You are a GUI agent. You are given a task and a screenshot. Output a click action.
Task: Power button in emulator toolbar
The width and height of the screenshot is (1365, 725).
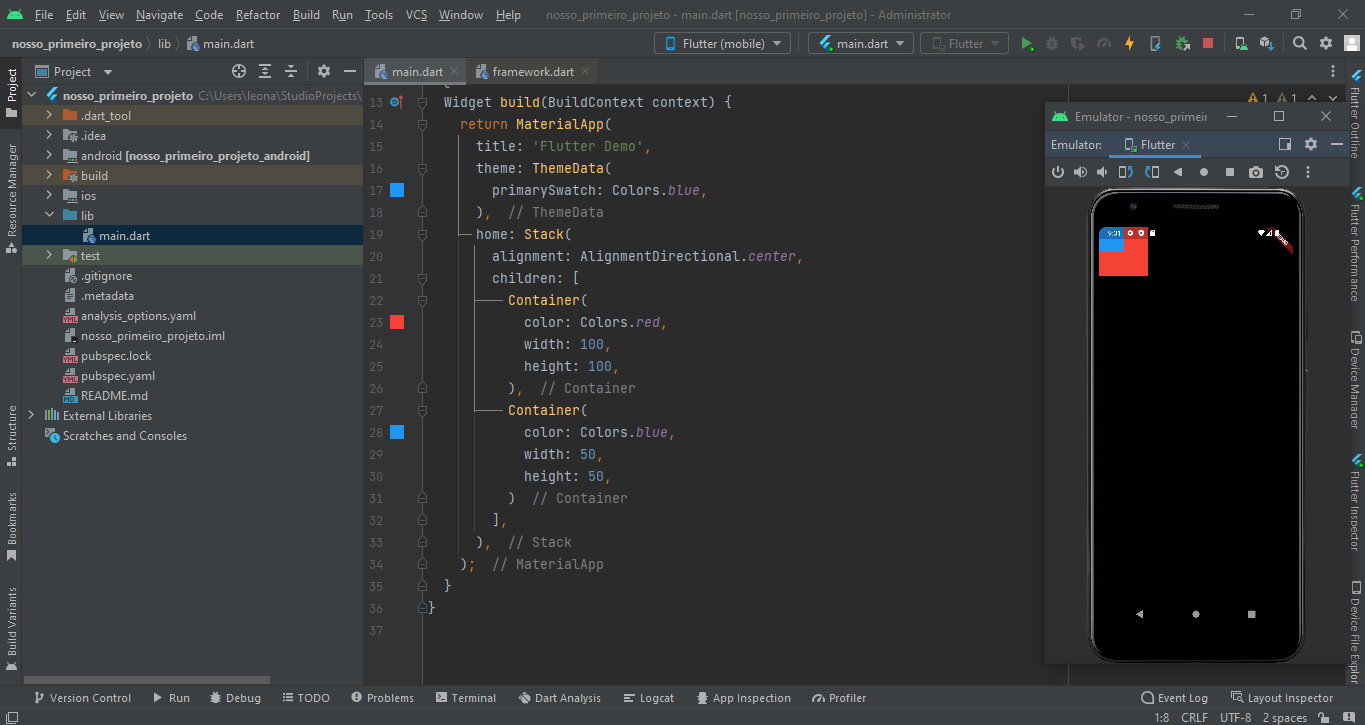point(1058,172)
